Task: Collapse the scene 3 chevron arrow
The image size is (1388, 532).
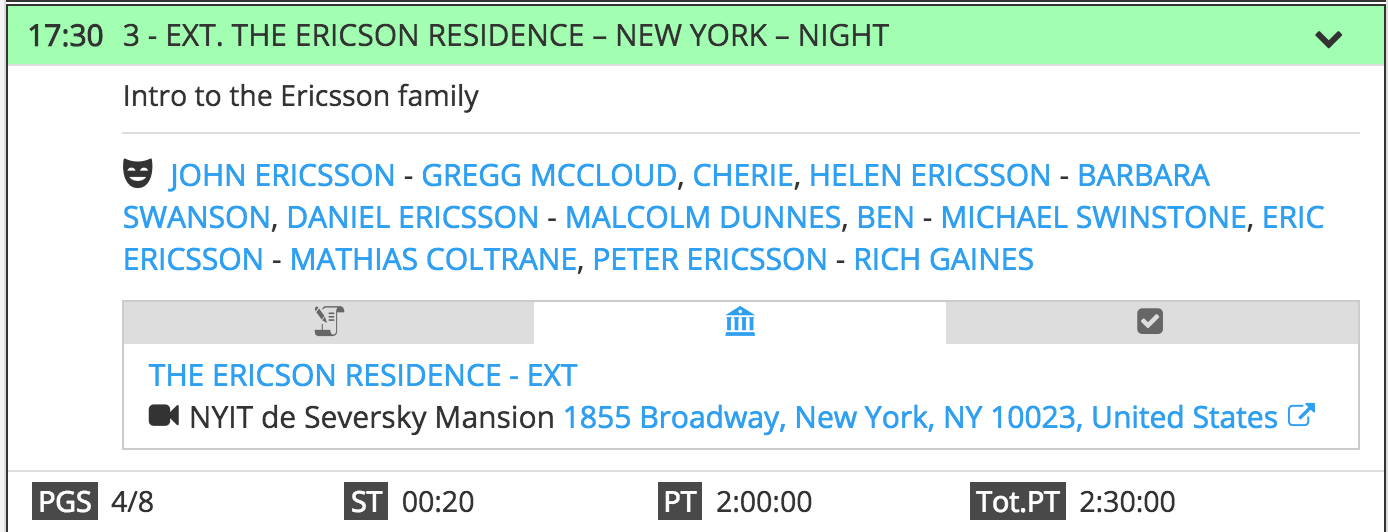Action: 1328,39
